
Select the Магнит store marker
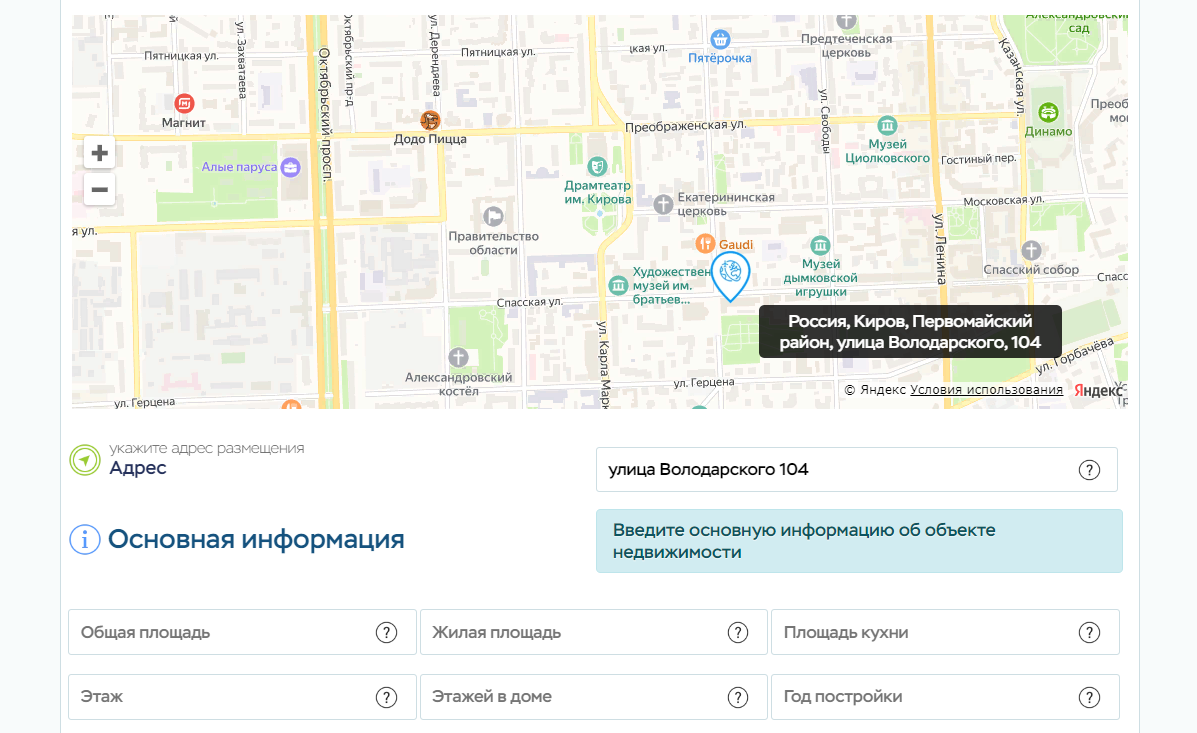(184, 103)
